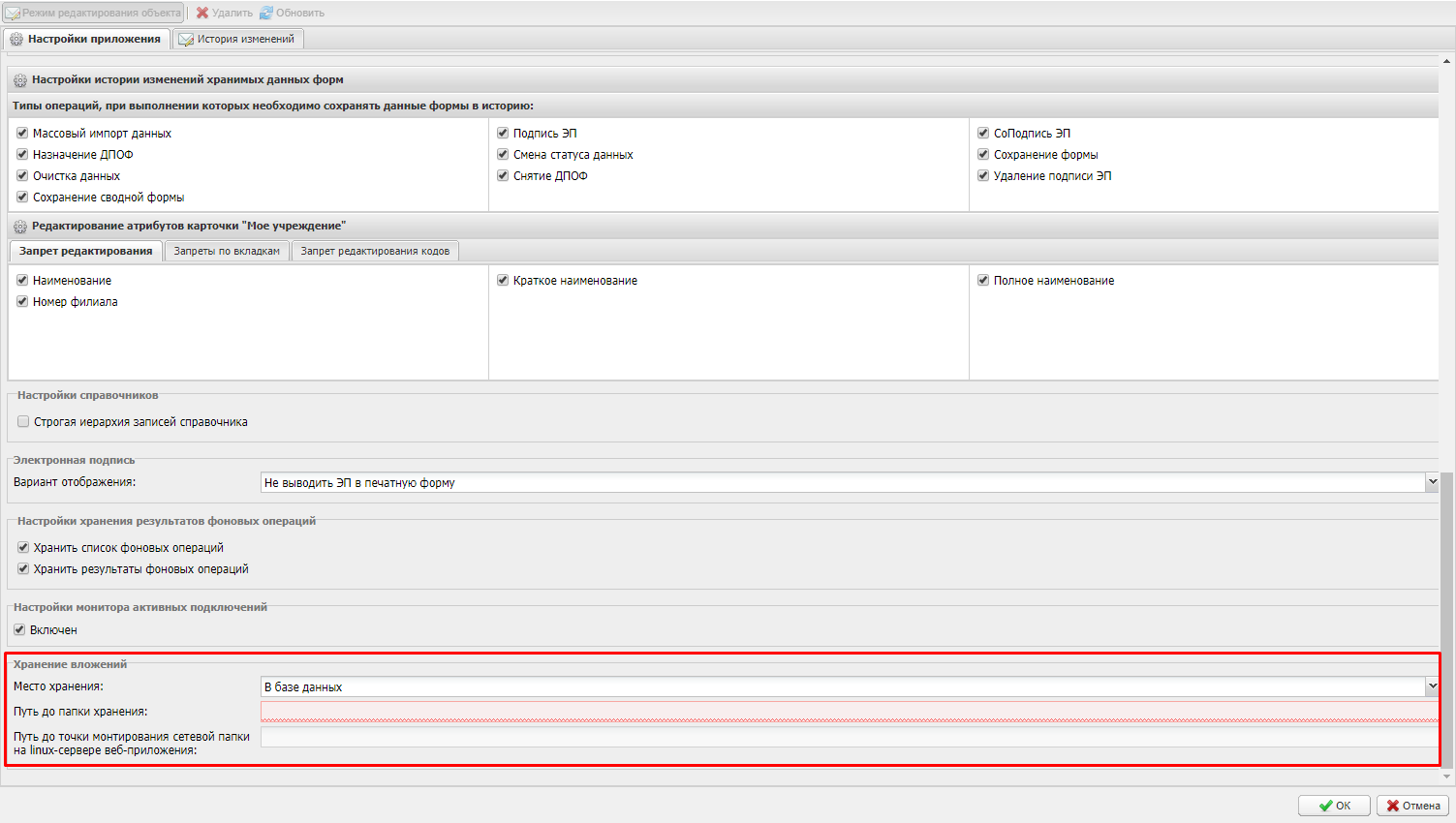Click the gear icon on Настройки приложения tab
Viewport: 1456px width, 823px height.
tap(16, 40)
